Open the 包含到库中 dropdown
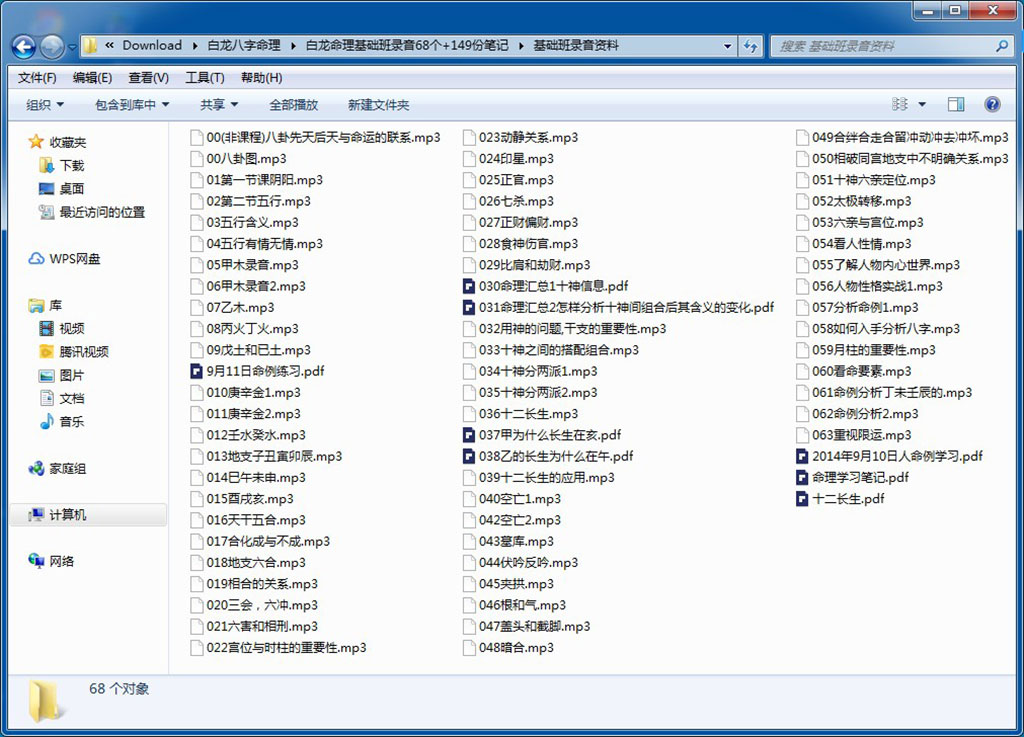Image resolution: width=1024 pixels, height=737 pixels. tap(132, 104)
